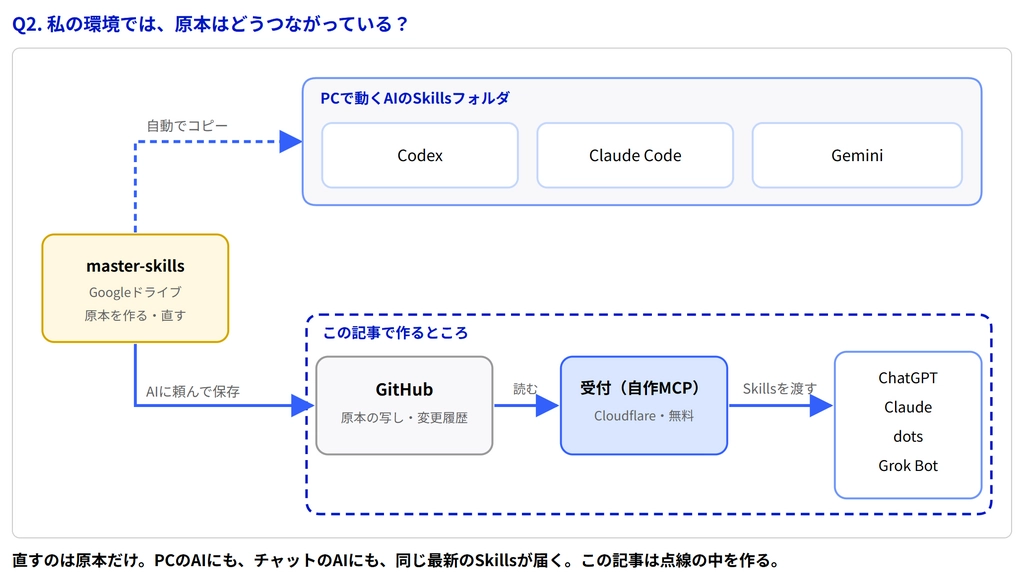Select the Claude Code box
The width and height of the screenshot is (1024, 582).
pos(635,155)
